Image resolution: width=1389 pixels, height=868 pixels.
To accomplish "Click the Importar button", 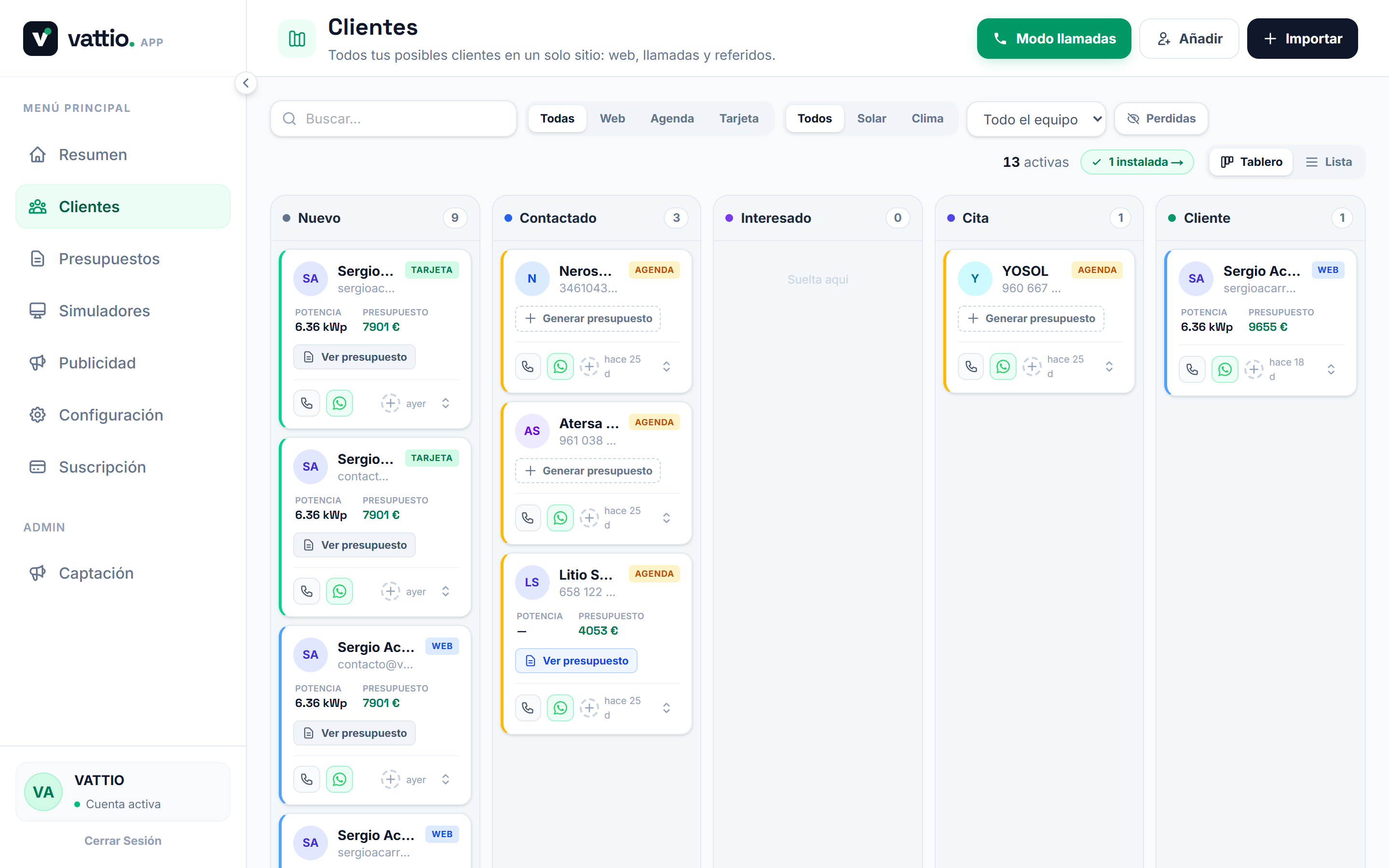I will point(1302,39).
